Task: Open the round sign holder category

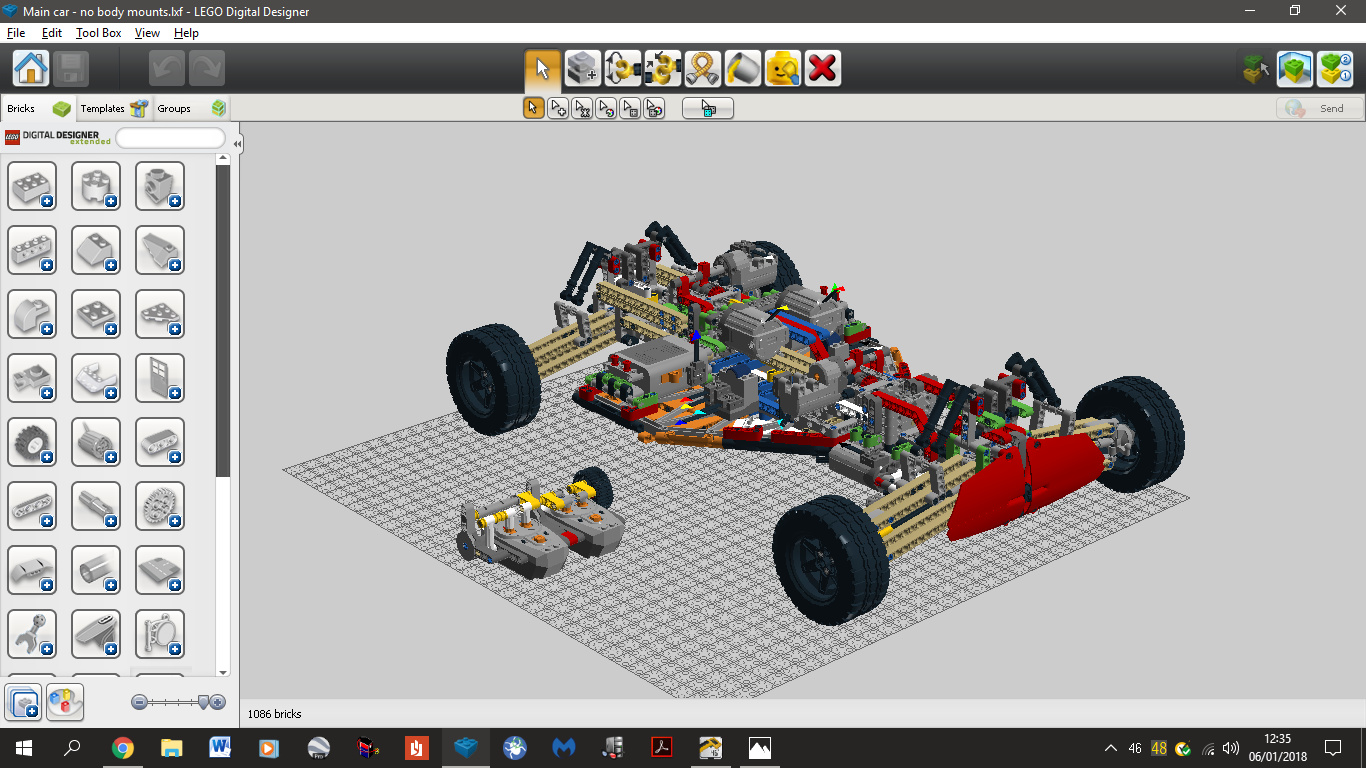Action: click(160, 634)
